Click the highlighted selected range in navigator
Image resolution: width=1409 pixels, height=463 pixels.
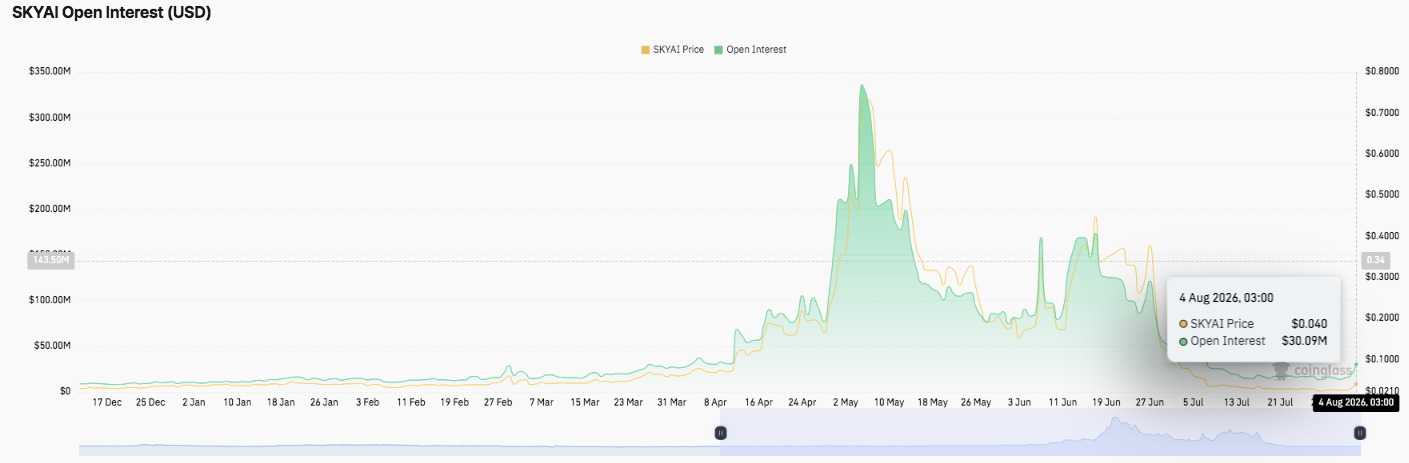(x=1039, y=432)
